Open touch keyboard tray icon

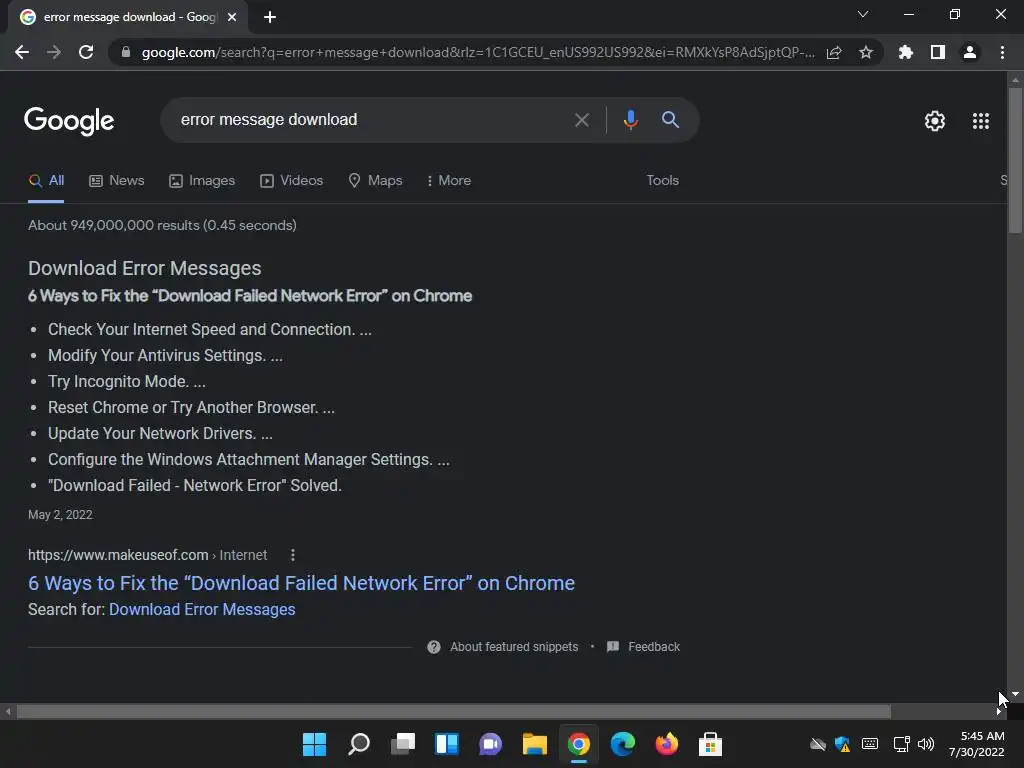[870, 744]
